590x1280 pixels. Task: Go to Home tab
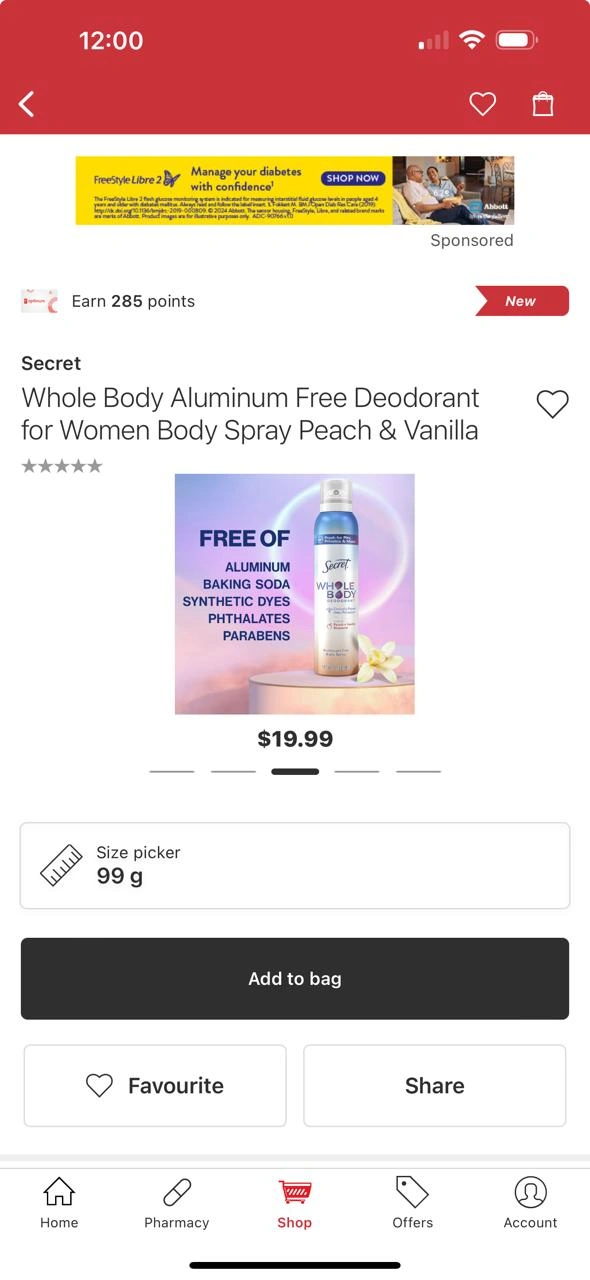pyautogui.click(x=59, y=1203)
